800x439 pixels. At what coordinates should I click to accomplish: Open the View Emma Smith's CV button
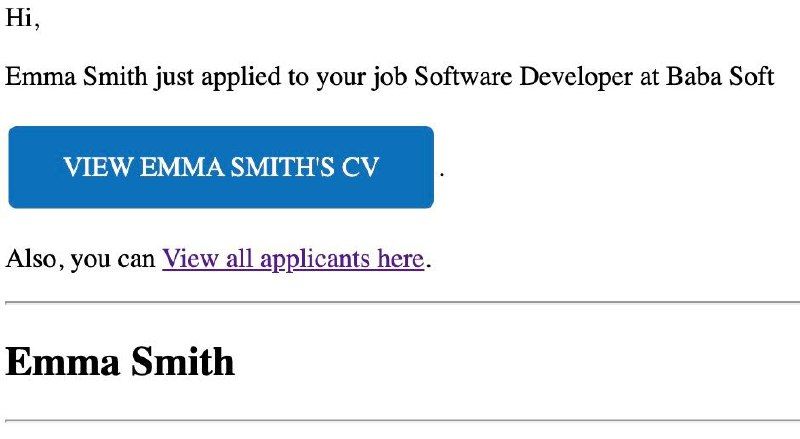pos(221,167)
